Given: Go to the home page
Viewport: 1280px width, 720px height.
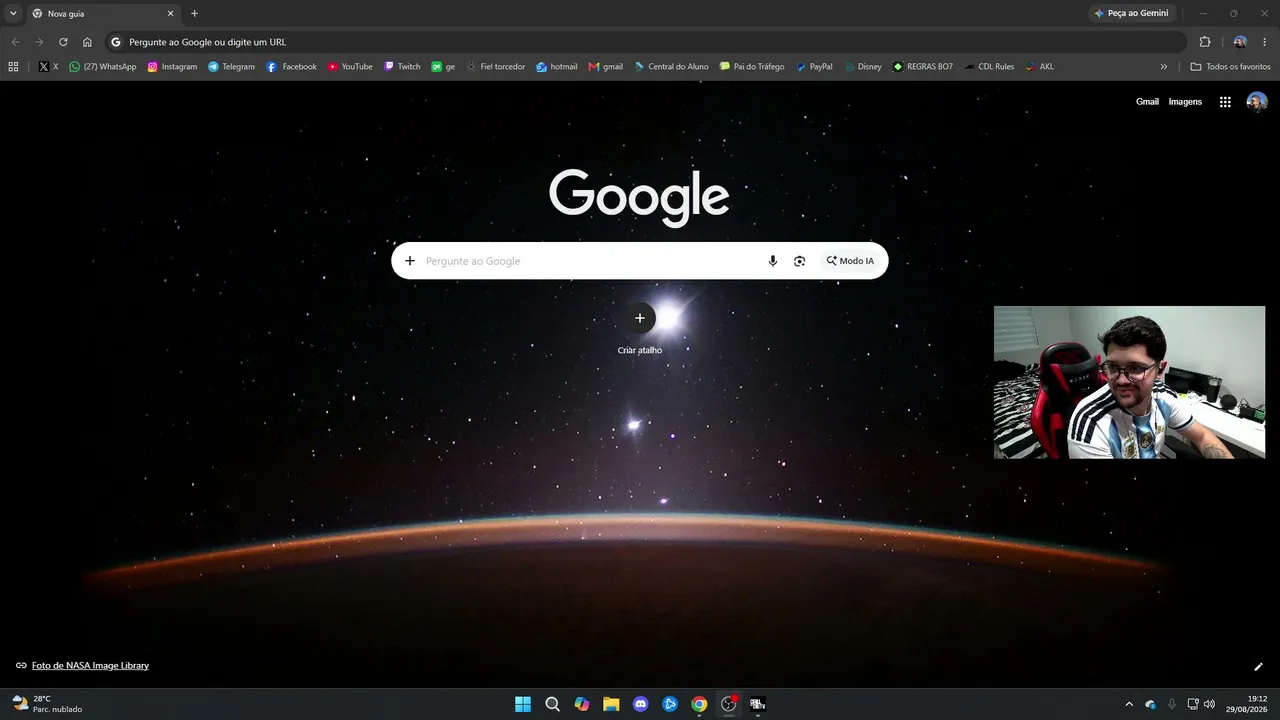Looking at the screenshot, I should coord(87,42).
